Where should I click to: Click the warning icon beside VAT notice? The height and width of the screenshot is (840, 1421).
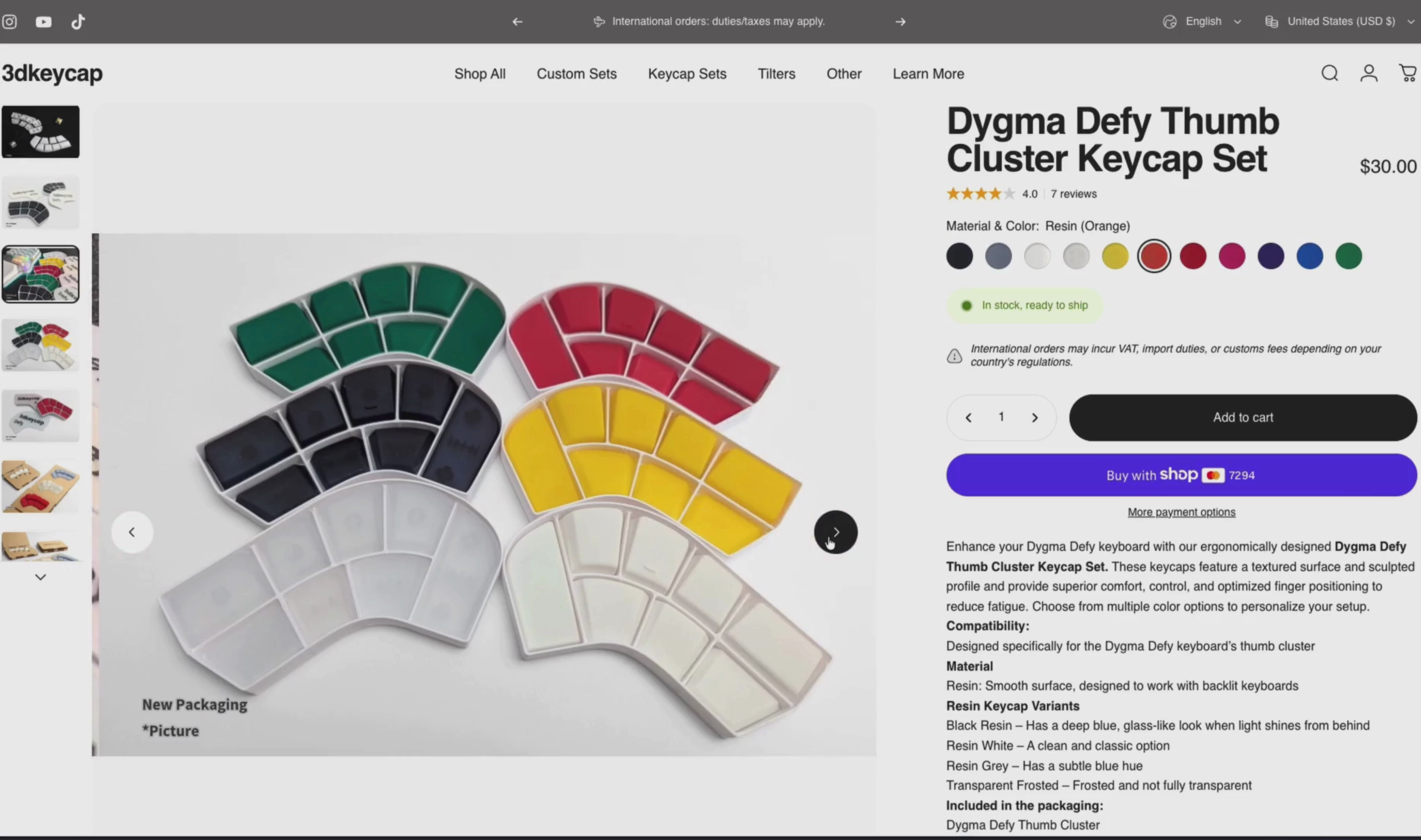955,356
